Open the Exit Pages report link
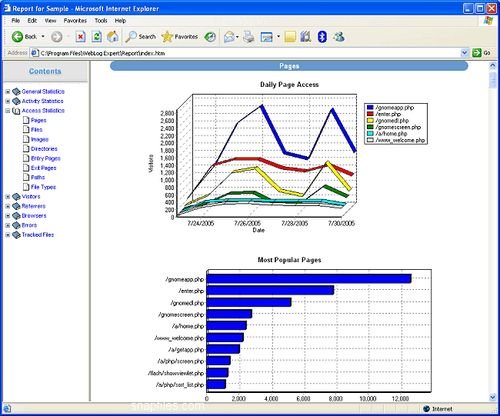 [x=43, y=168]
